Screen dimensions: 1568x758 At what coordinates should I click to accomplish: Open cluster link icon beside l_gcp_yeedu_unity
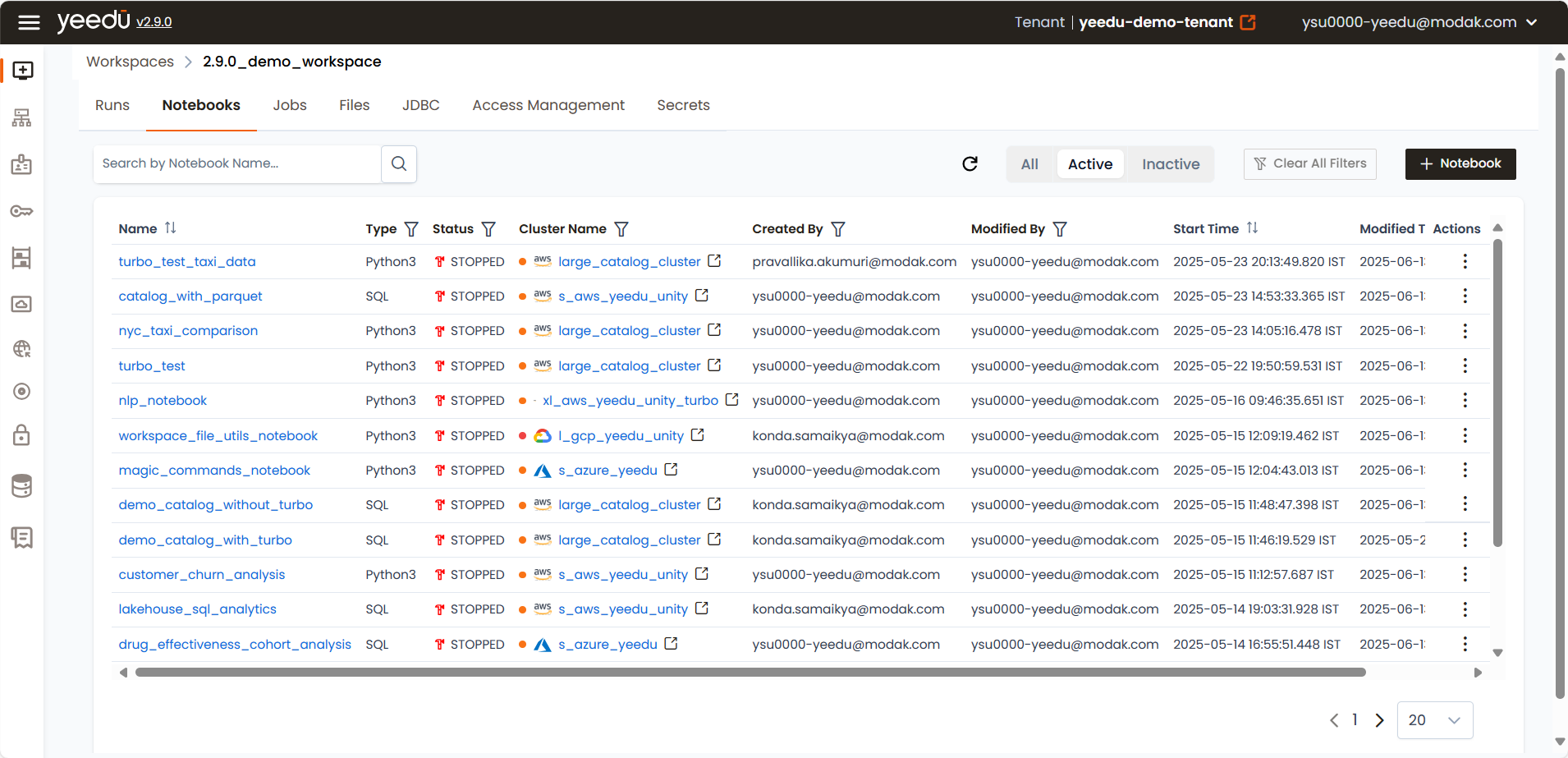pos(697,434)
